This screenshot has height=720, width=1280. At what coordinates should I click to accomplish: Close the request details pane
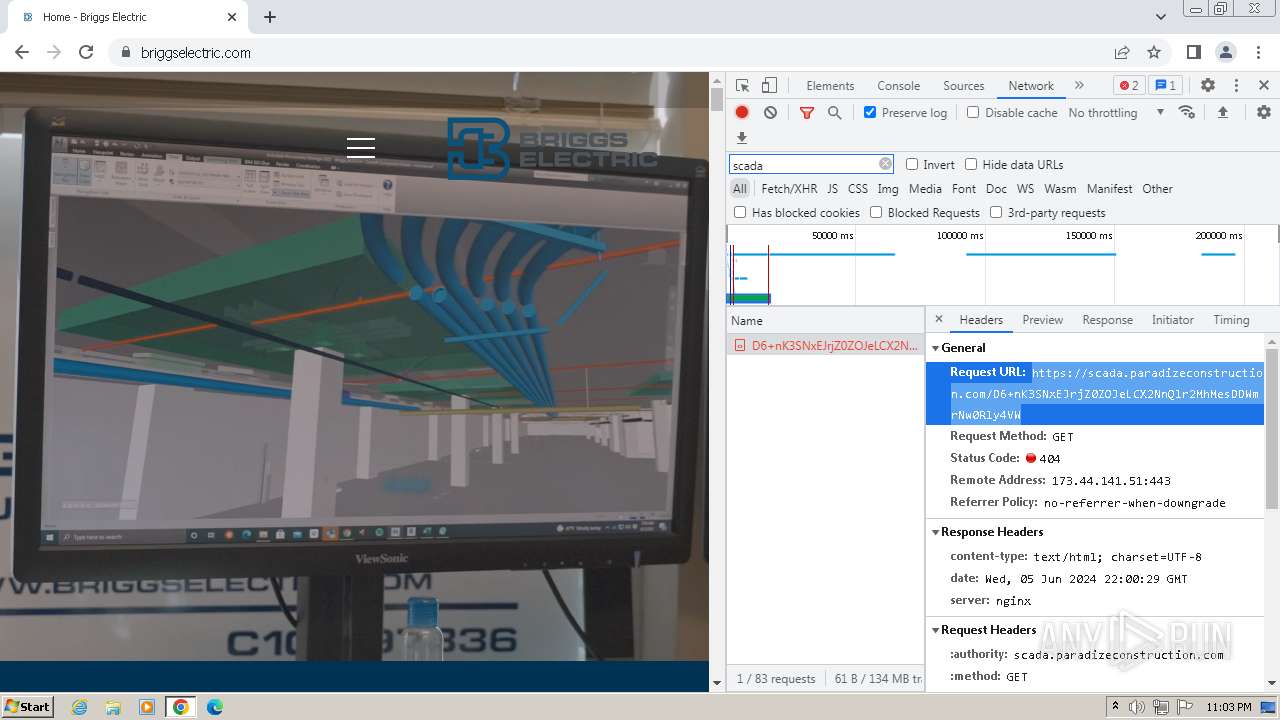[x=938, y=319]
